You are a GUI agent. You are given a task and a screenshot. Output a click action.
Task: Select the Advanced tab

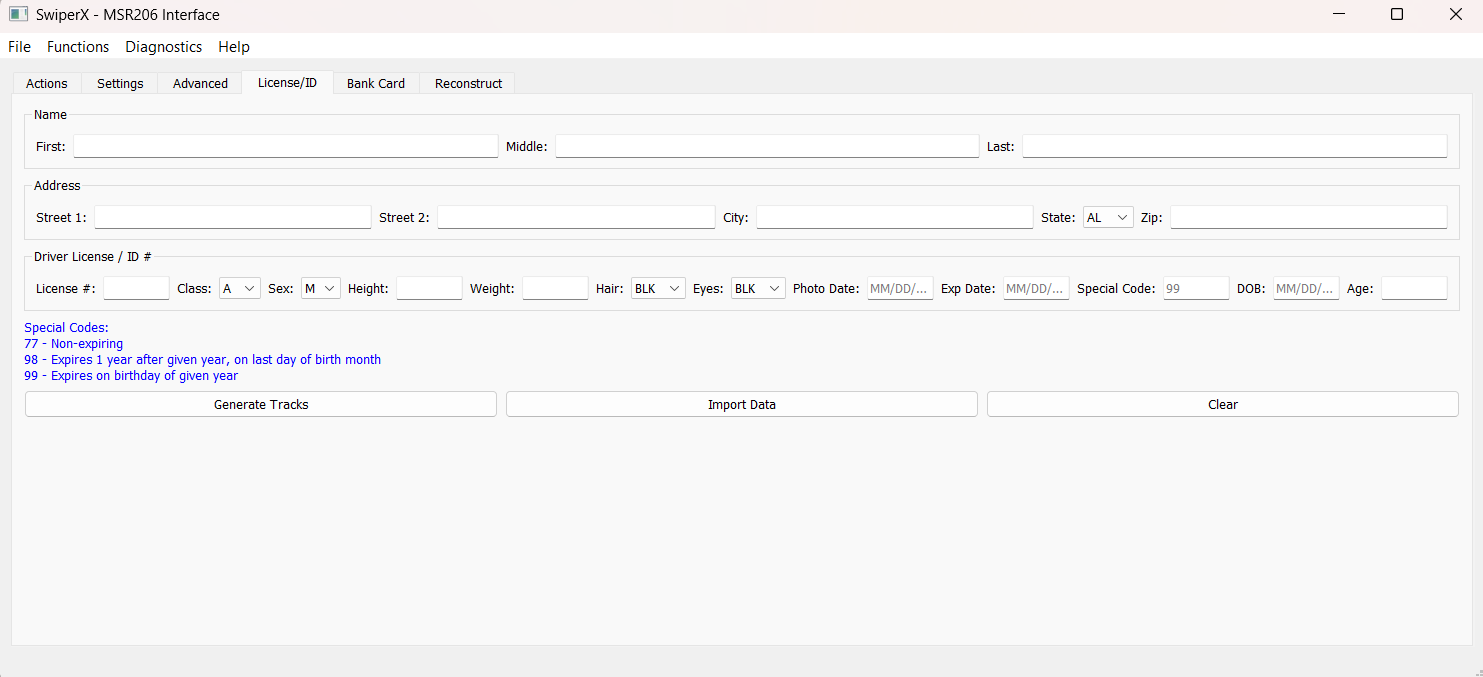200,83
